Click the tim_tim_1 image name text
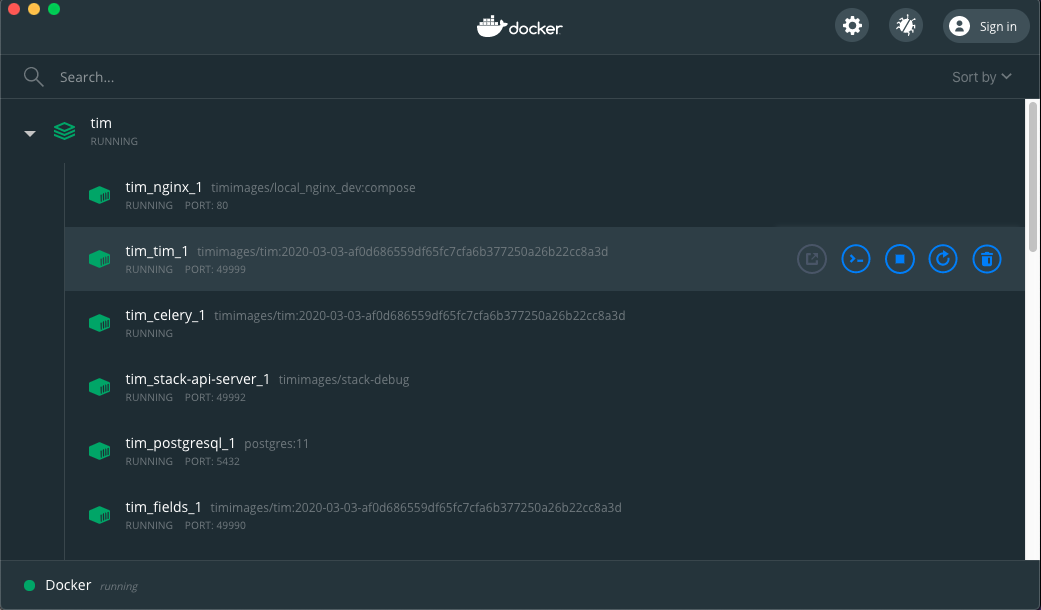The height and width of the screenshot is (610, 1041). tap(403, 252)
